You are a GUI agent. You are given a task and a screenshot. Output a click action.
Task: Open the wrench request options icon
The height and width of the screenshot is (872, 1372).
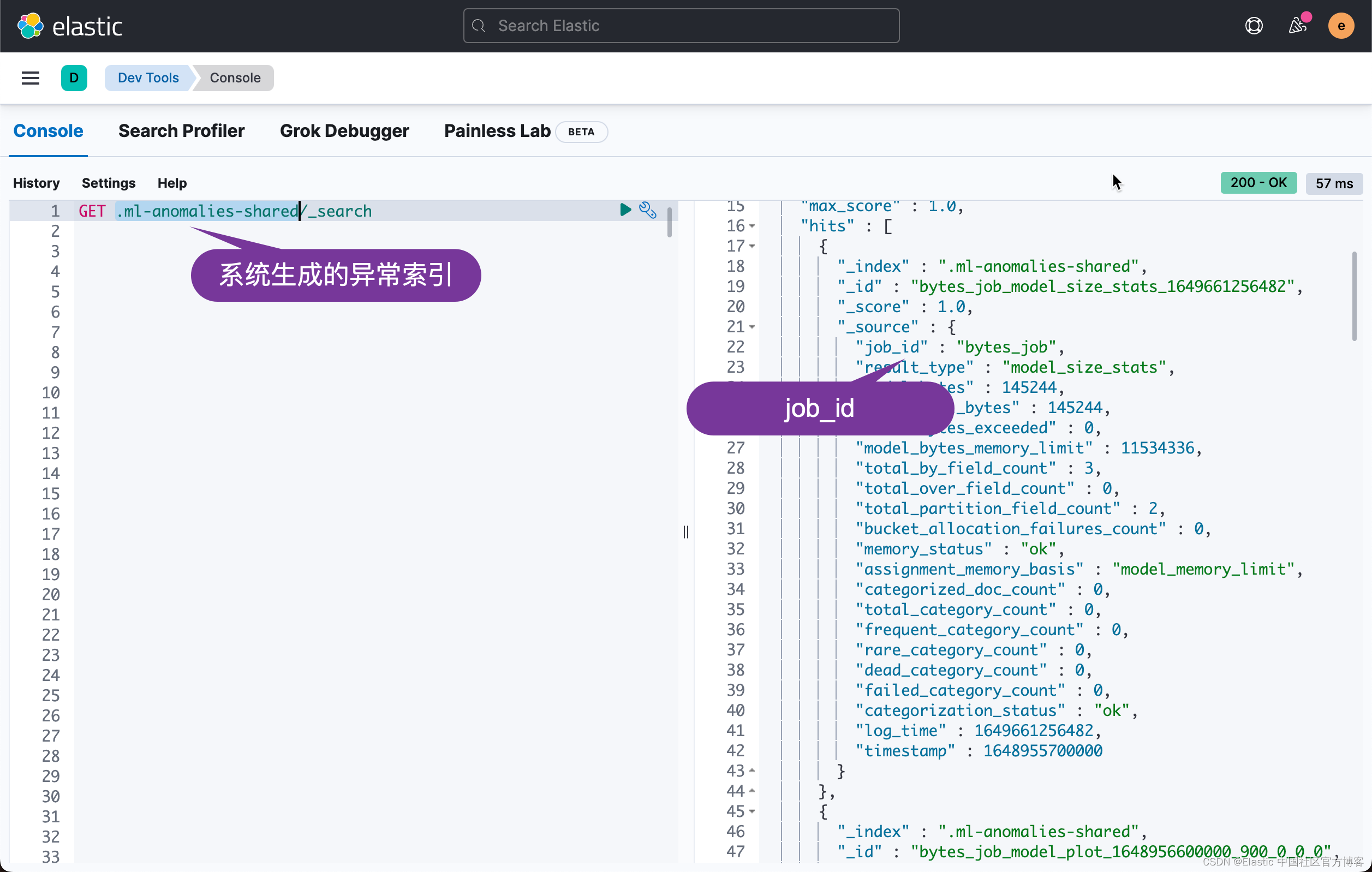(x=648, y=210)
